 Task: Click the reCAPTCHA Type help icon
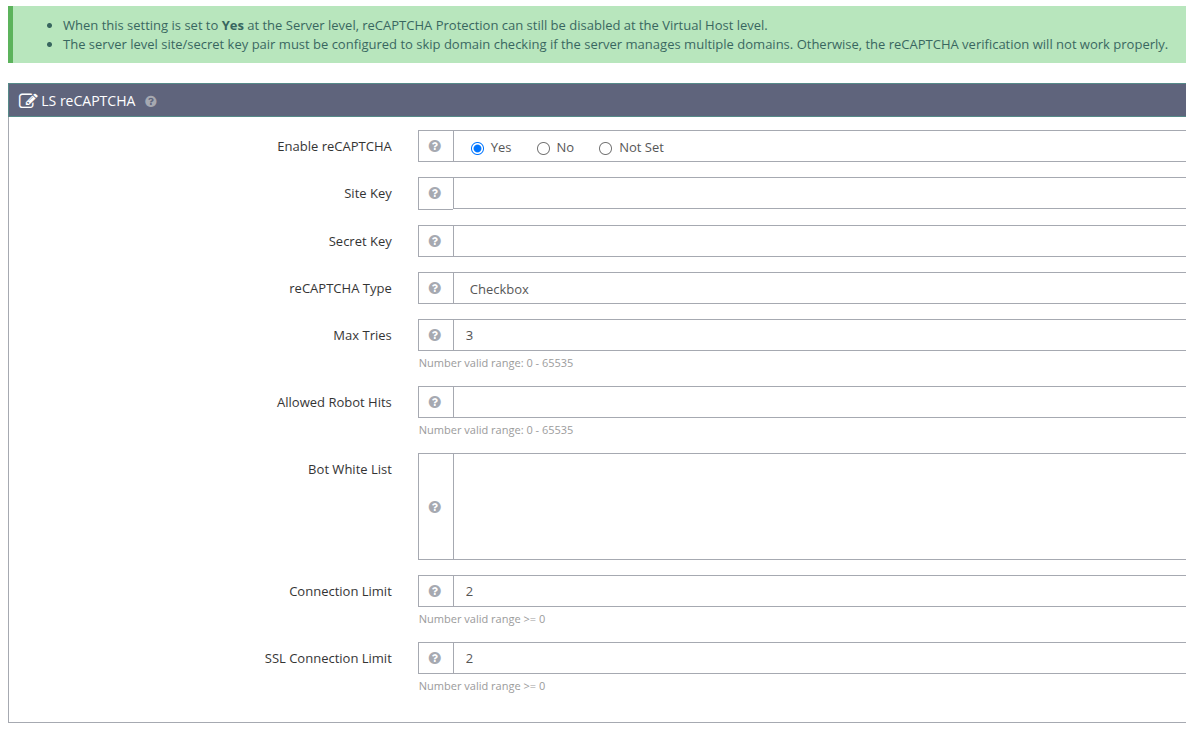coord(435,288)
